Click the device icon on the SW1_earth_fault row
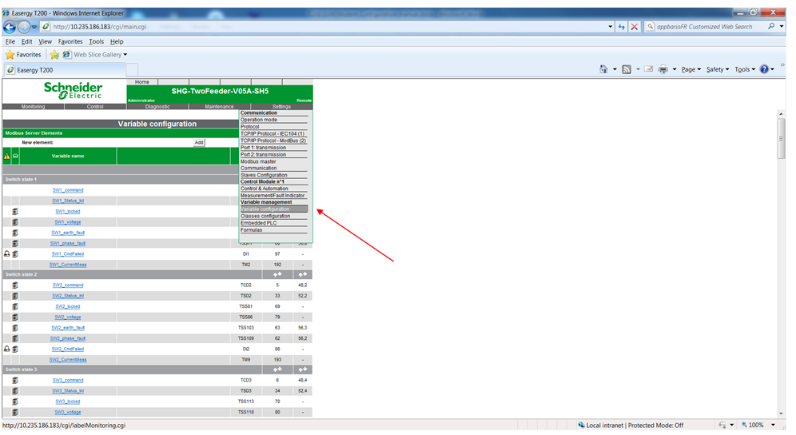This screenshot has width=796, height=435. [x=15, y=233]
